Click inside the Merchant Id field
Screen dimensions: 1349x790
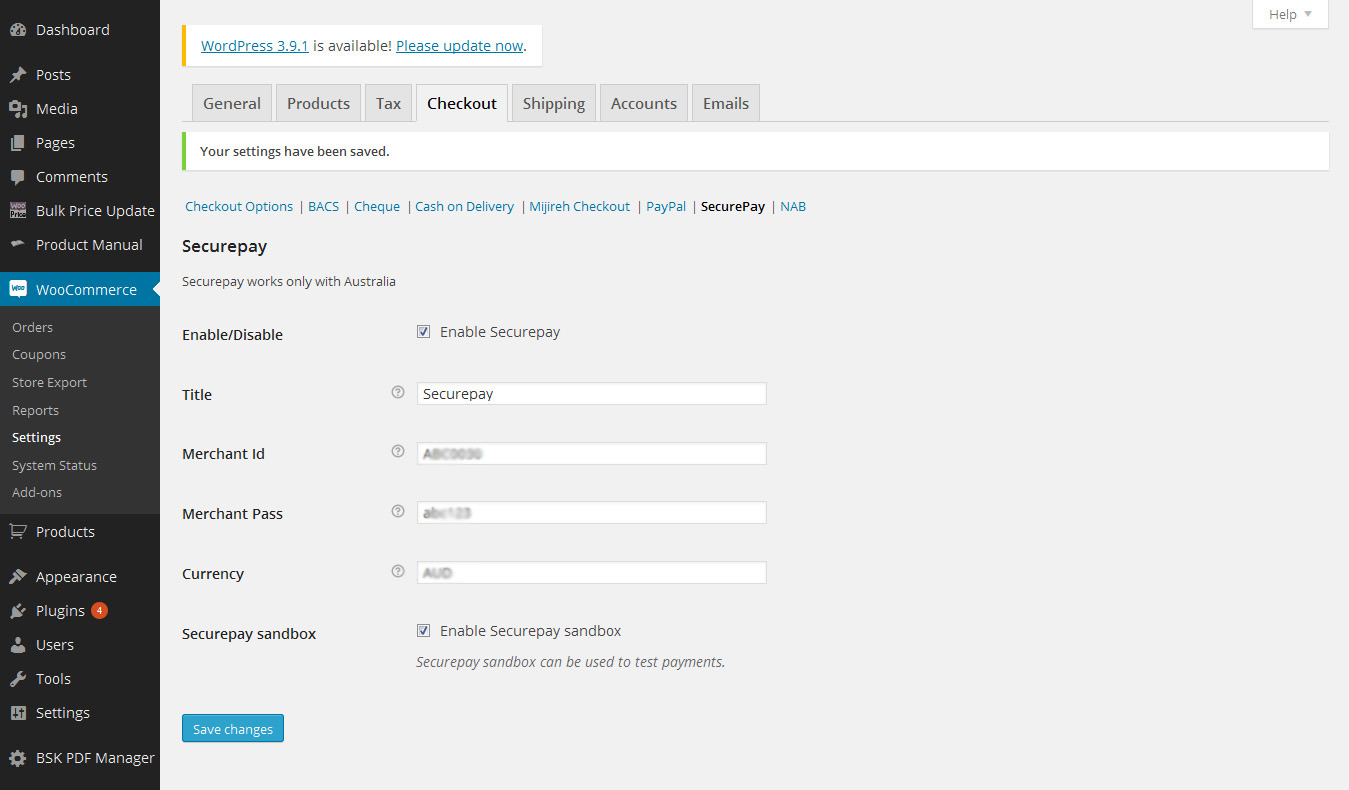[x=591, y=453]
